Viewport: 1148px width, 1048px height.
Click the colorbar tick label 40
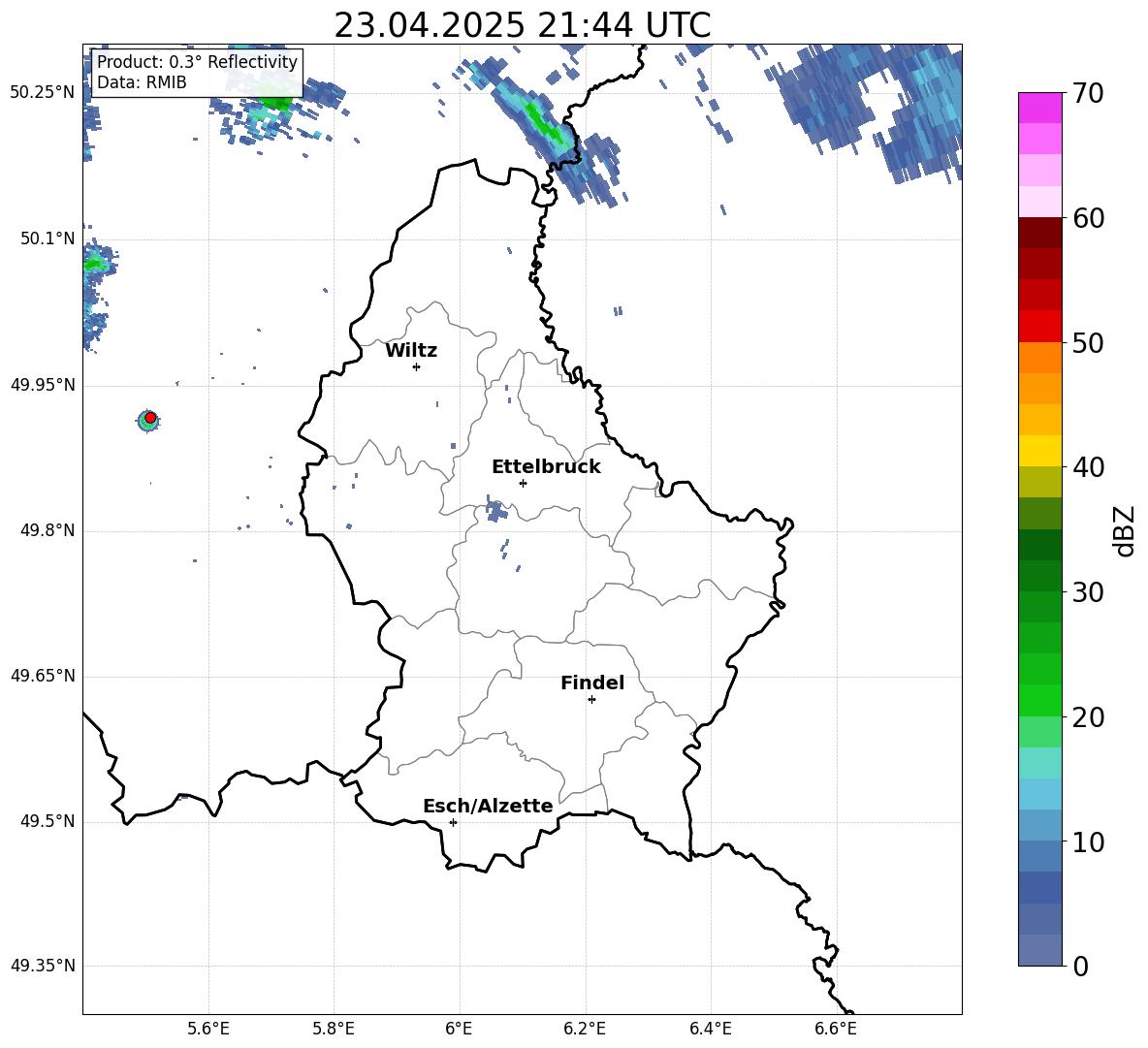(x=1088, y=467)
